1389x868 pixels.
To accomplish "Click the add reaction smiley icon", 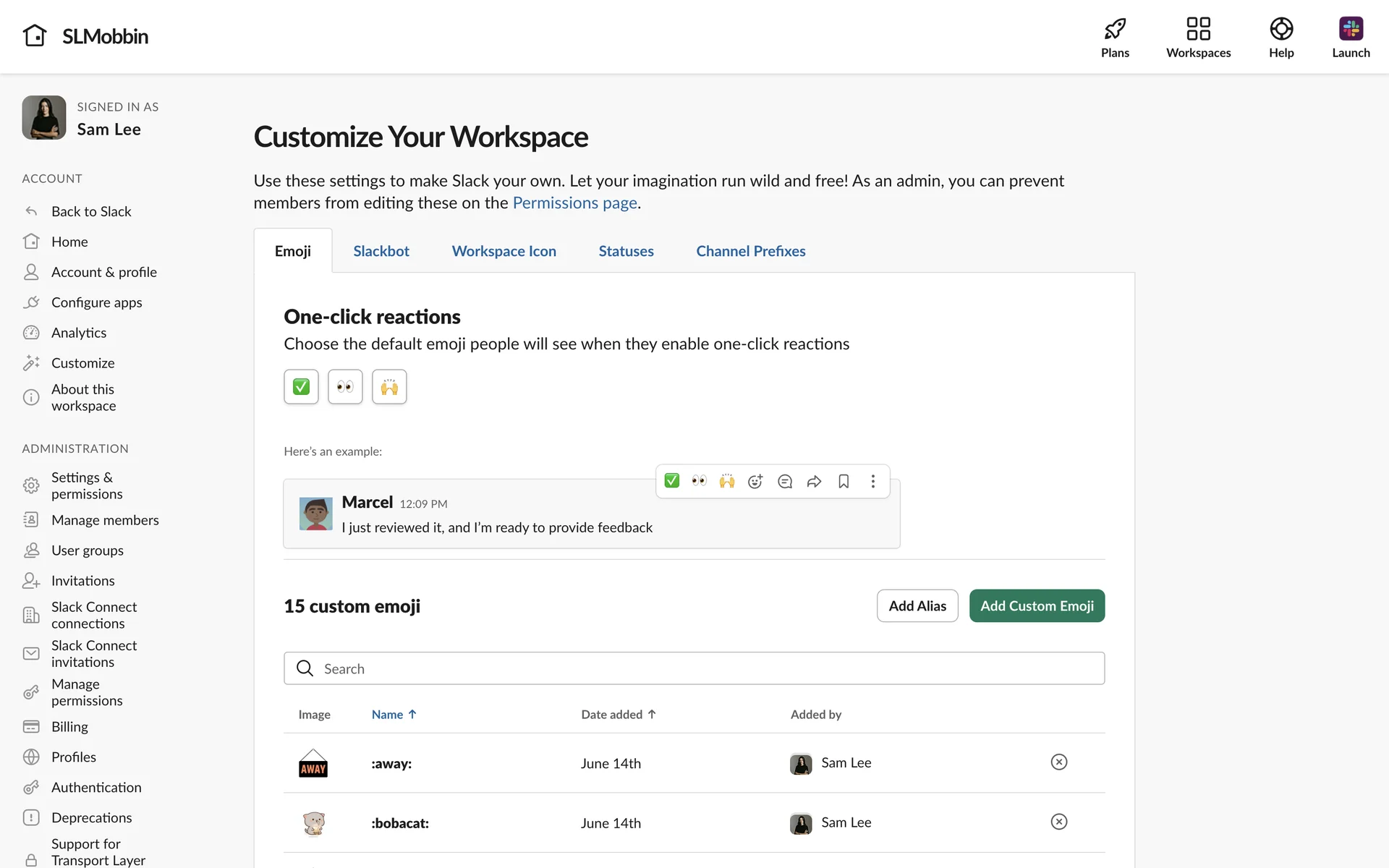I will (x=755, y=482).
